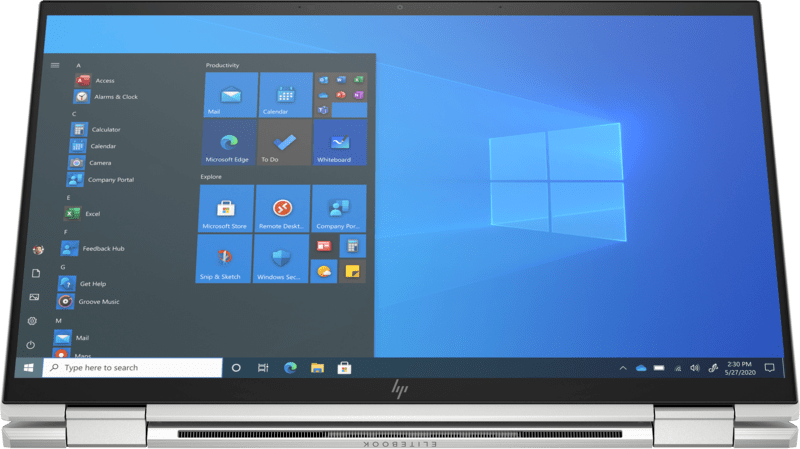Open PowerPoint in the Office tile folder
800x449 pixels.
point(341,95)
